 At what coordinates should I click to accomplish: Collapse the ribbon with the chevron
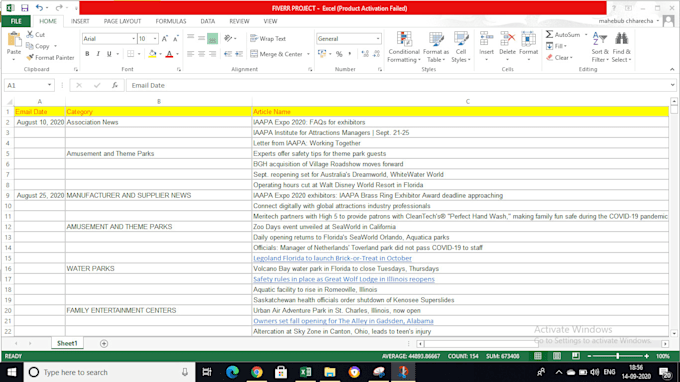click(x=672, y=69)
